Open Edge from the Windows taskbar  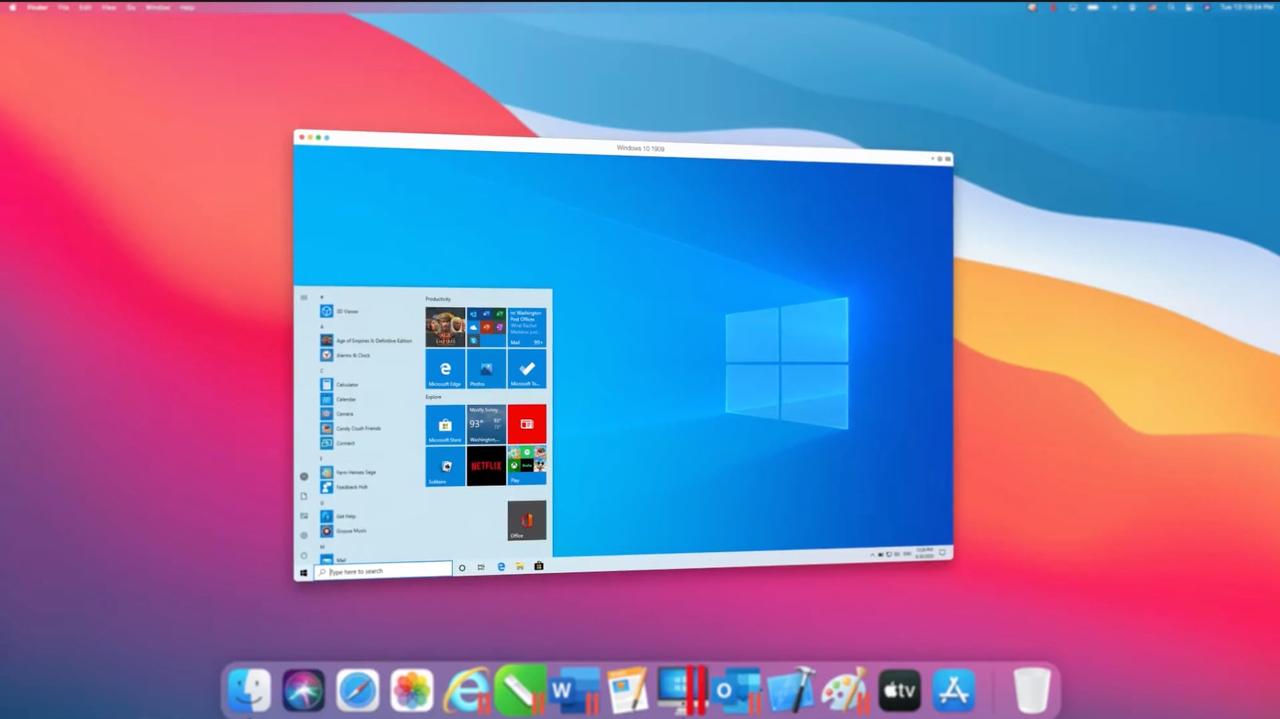click(x=501, y=567)
